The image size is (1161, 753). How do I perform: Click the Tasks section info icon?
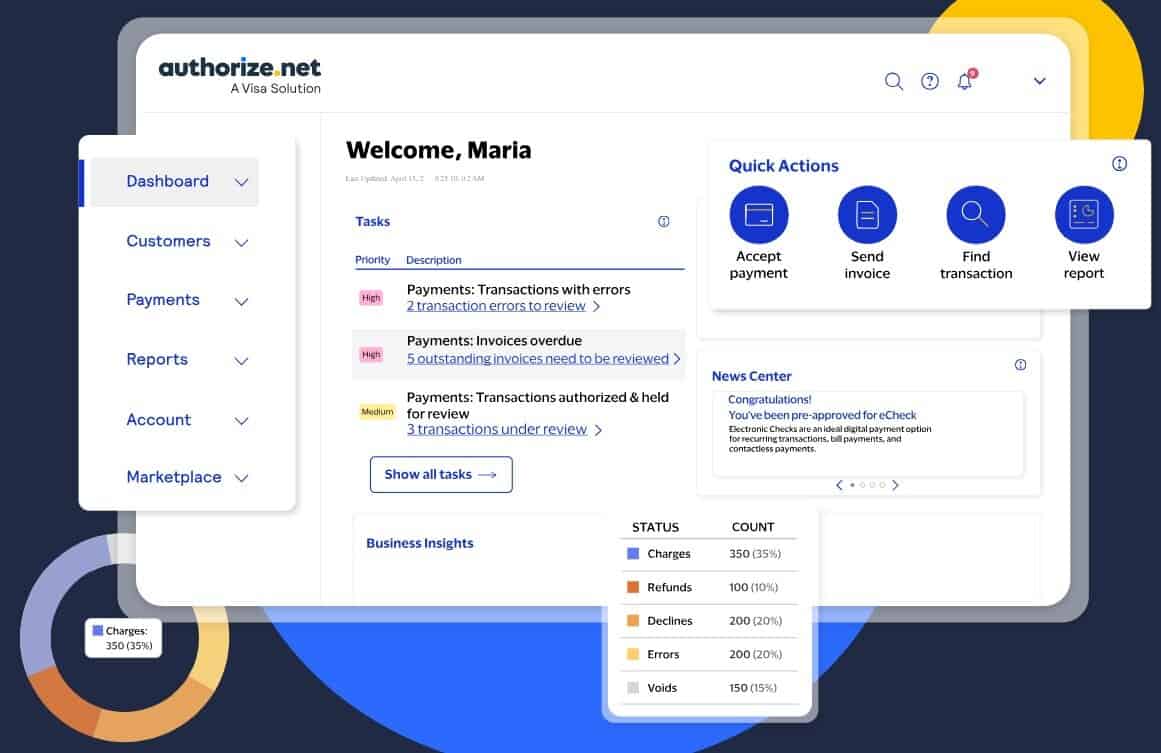(x=663, y=221)
